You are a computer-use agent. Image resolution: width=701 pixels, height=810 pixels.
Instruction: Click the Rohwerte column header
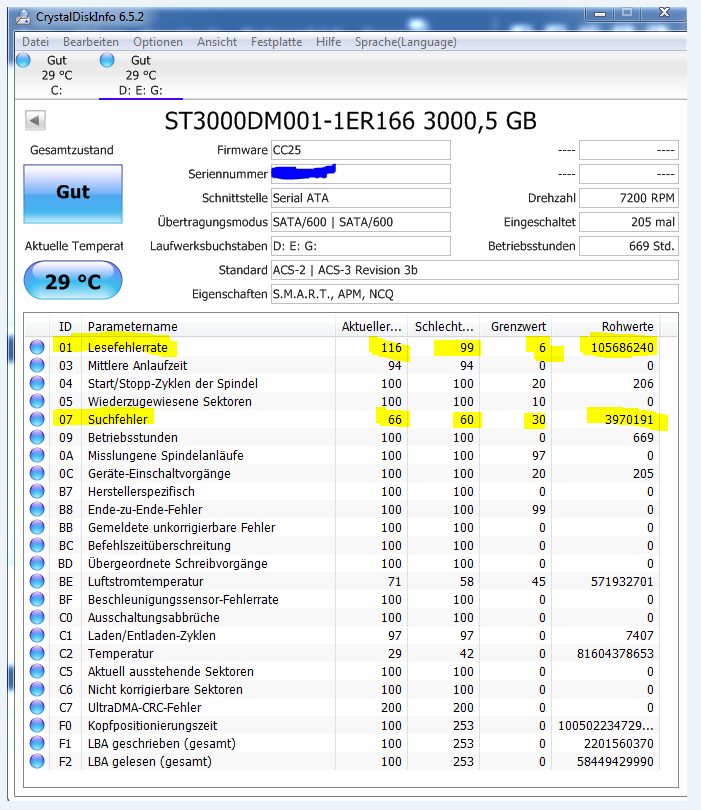click(605, 326)
